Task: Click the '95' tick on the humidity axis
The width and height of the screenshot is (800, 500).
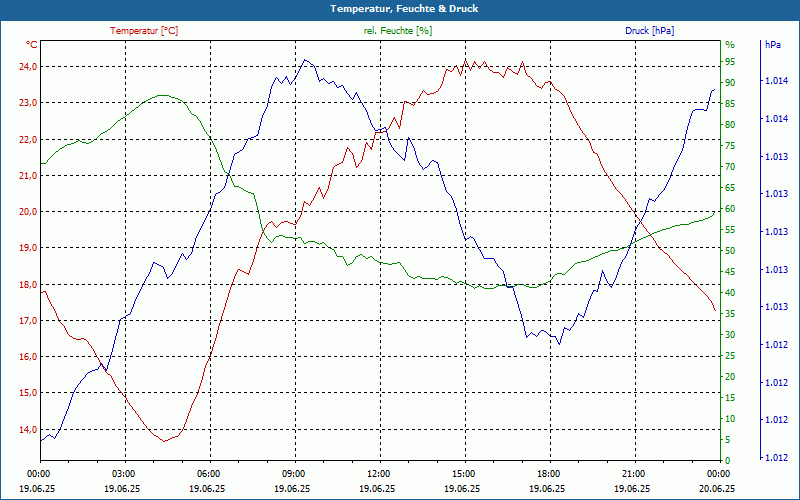Action: (x=730, y=62)
